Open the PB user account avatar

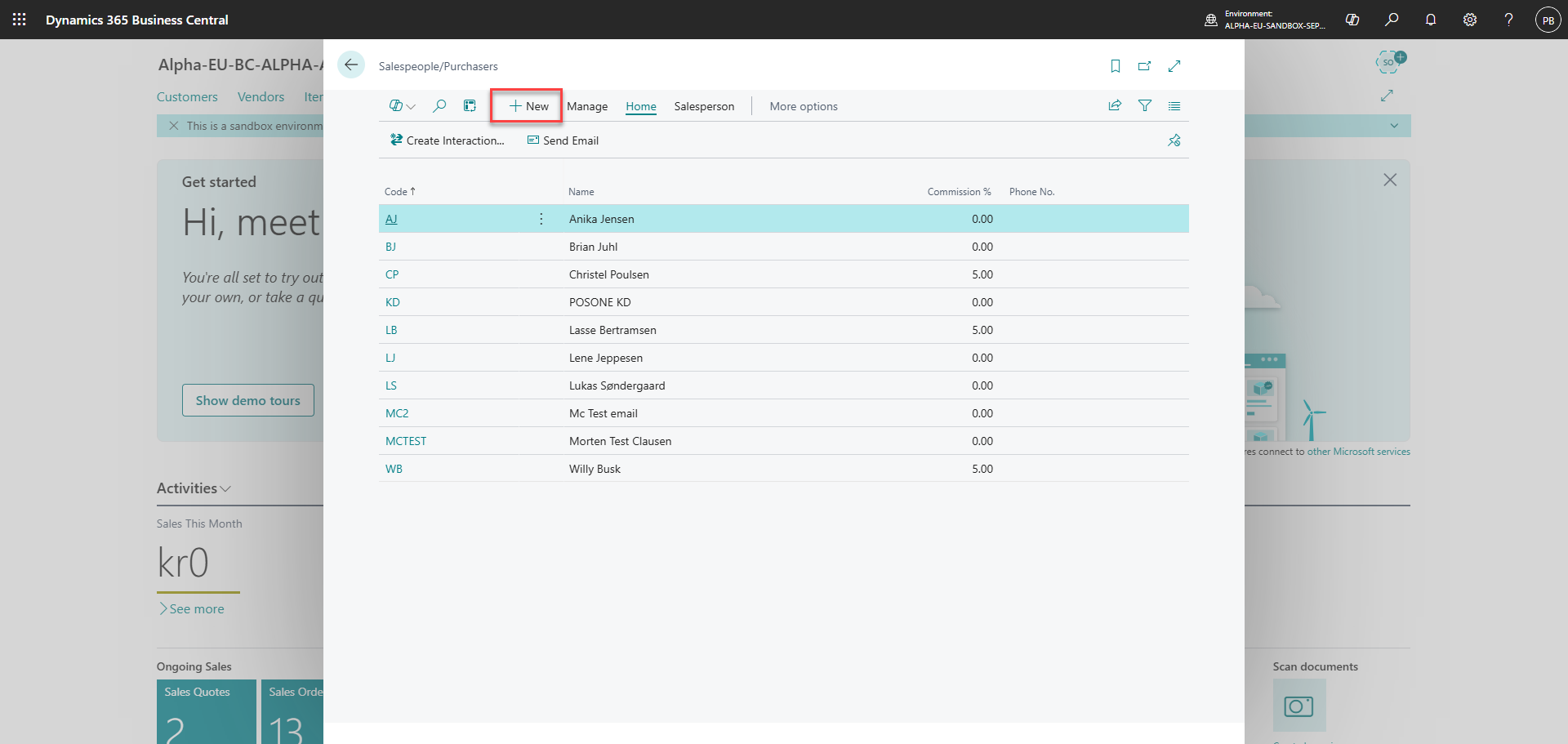(1548, 20)
